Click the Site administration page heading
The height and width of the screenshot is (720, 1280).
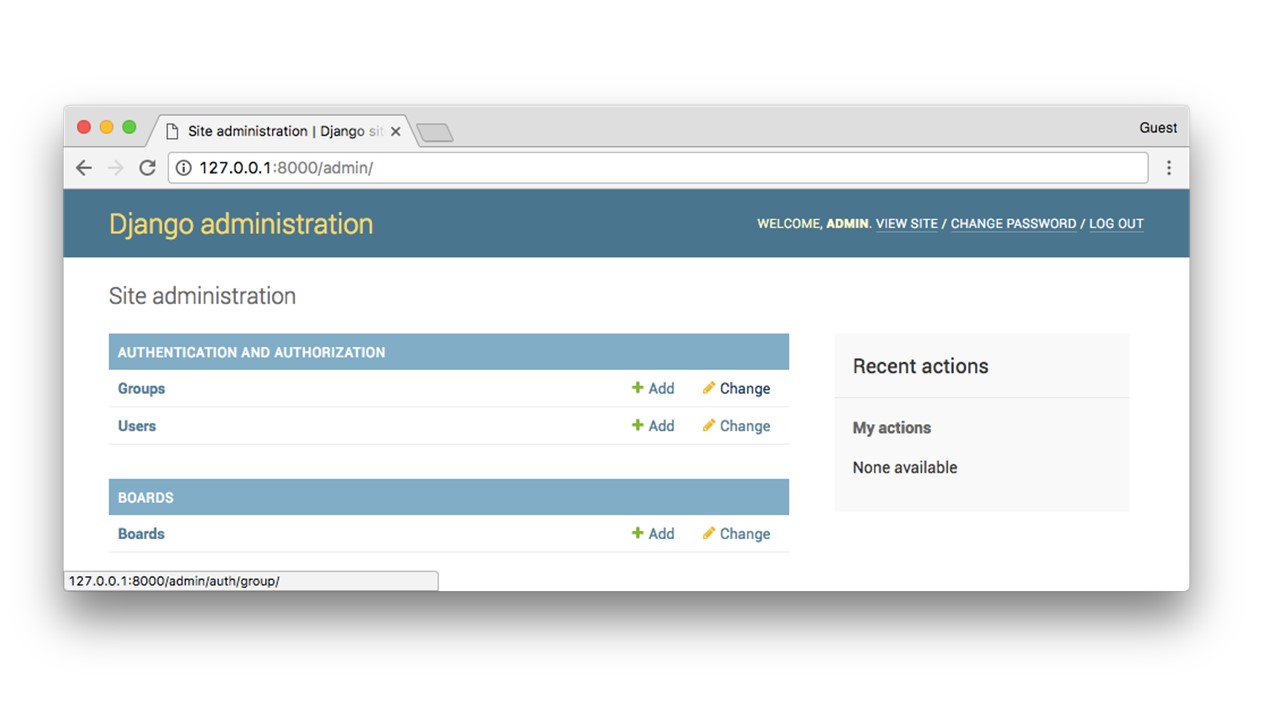pyautogui.click(x=202, y=296)
